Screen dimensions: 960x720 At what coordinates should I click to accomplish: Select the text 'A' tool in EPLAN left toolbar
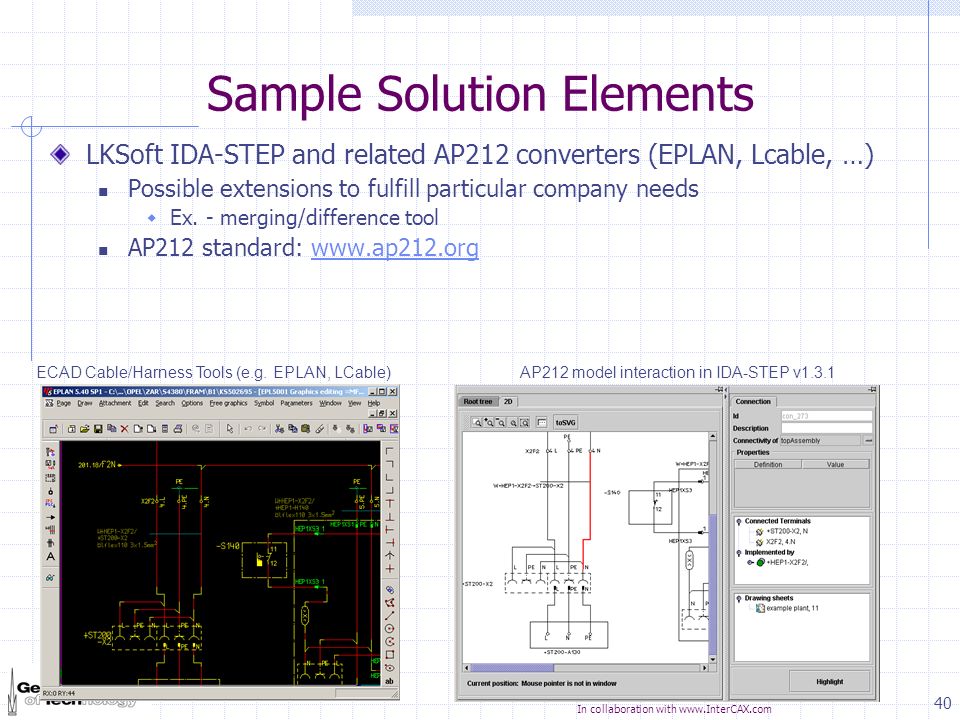[50, 557]
